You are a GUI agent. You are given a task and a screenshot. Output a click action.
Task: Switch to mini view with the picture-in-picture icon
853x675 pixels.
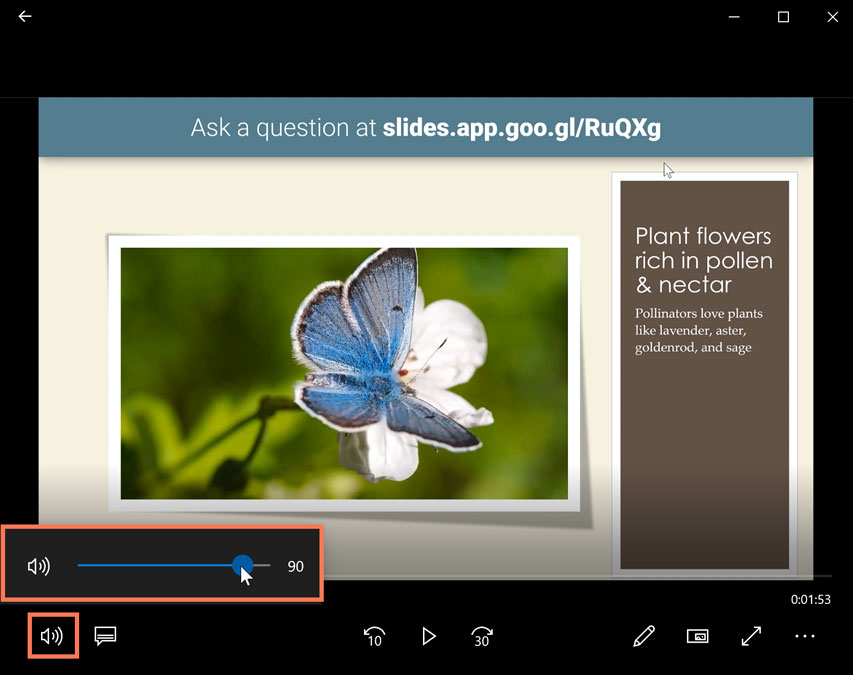pos(697,636)
